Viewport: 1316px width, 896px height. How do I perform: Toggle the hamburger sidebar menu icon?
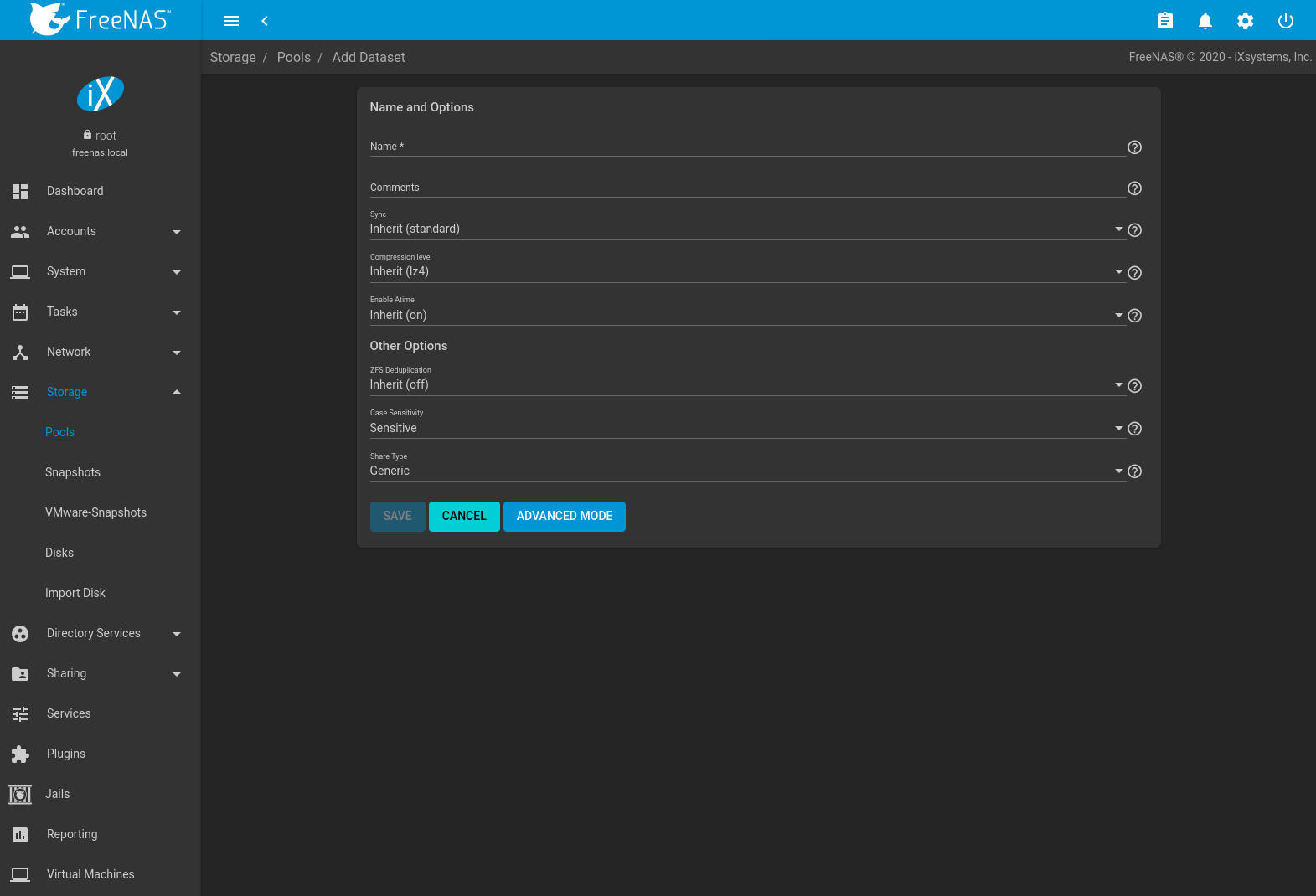(x=231, y=21)
